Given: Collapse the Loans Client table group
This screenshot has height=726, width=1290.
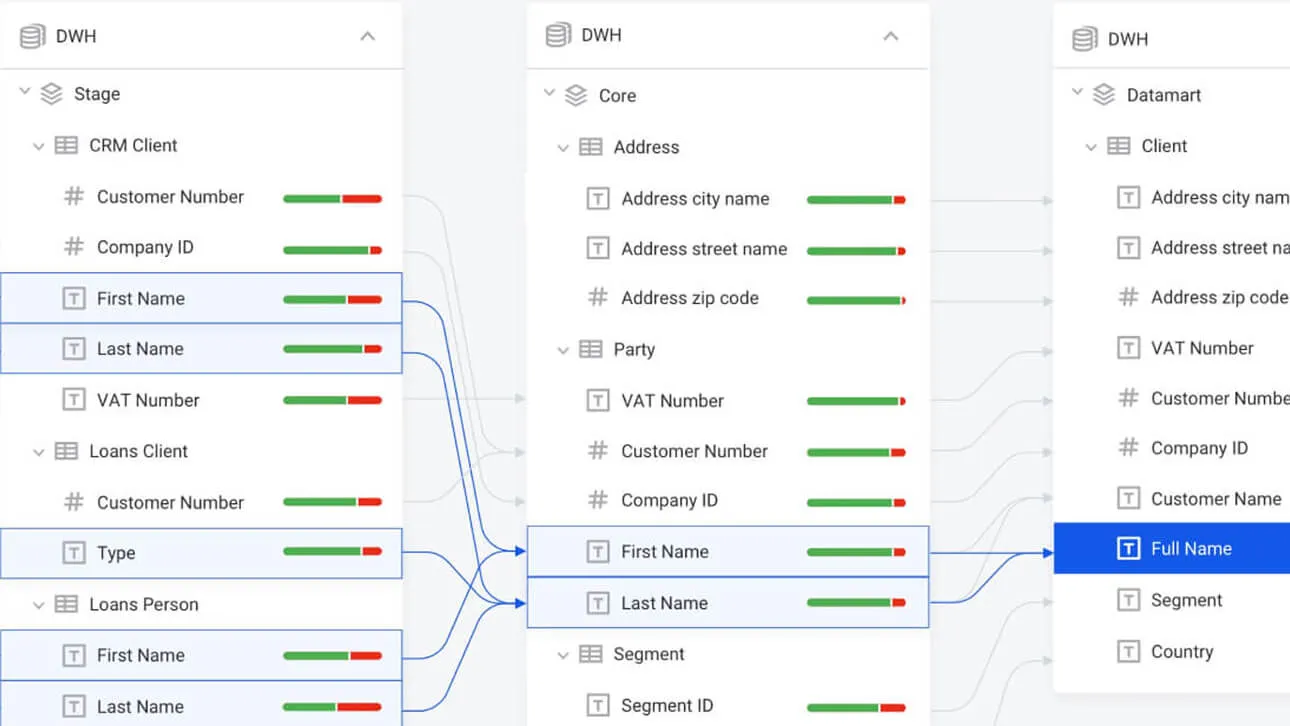Looking at the screenshot, I should [39, 452].
